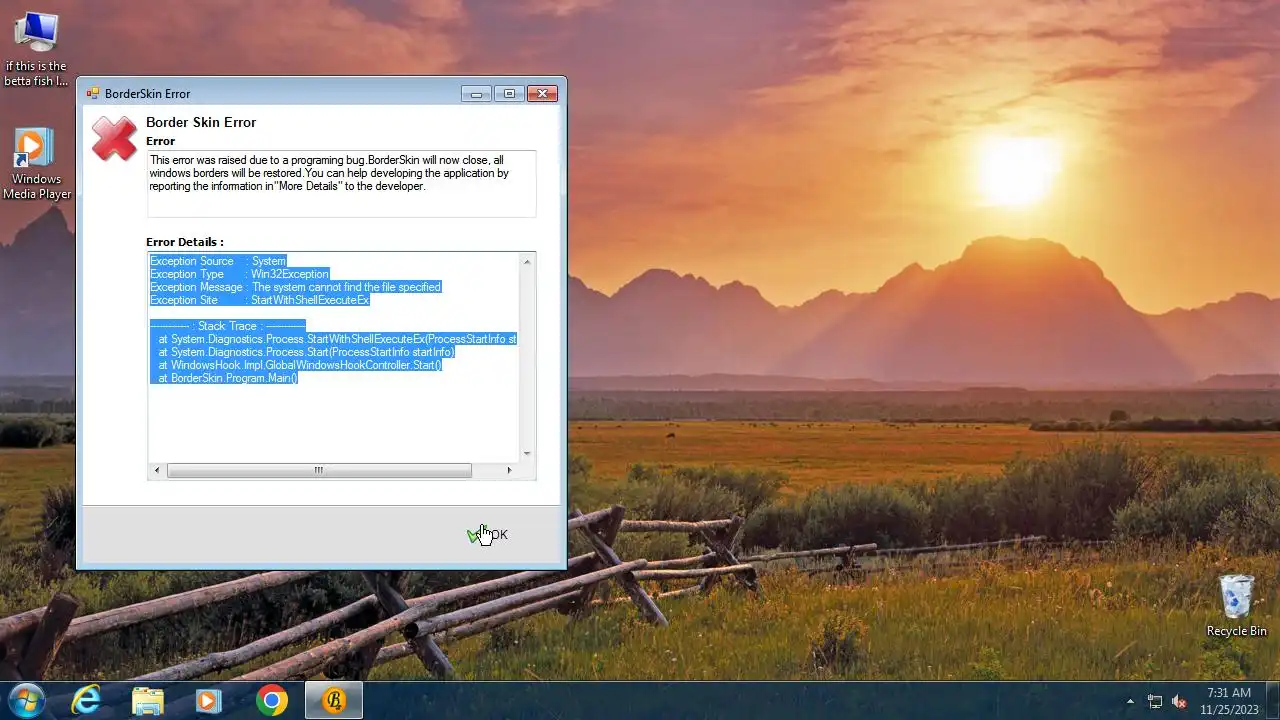Open the Windows Start menu
The image size is (1280, 720).
point(26,700)
